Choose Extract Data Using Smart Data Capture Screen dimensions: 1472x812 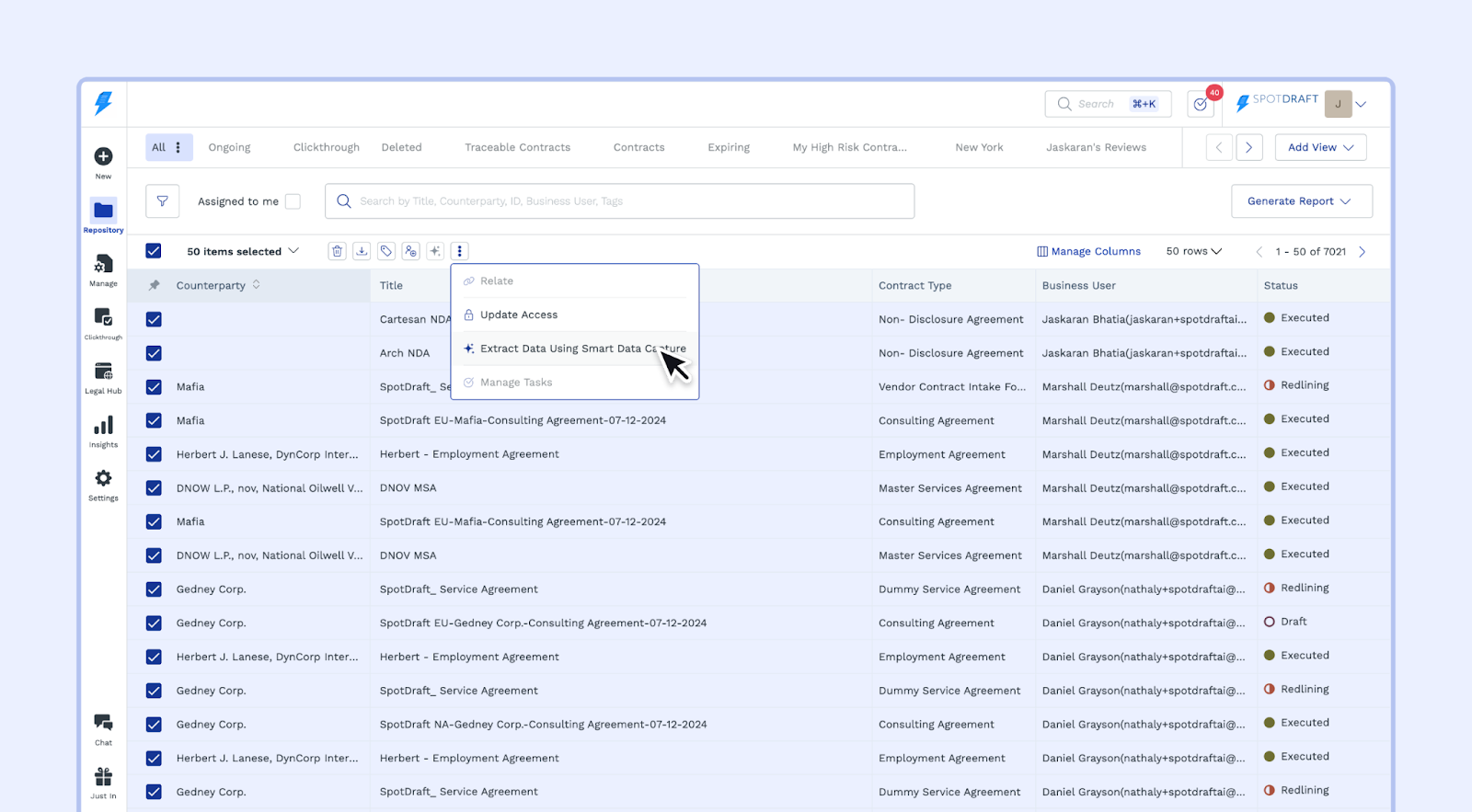(x=575, y=349)
